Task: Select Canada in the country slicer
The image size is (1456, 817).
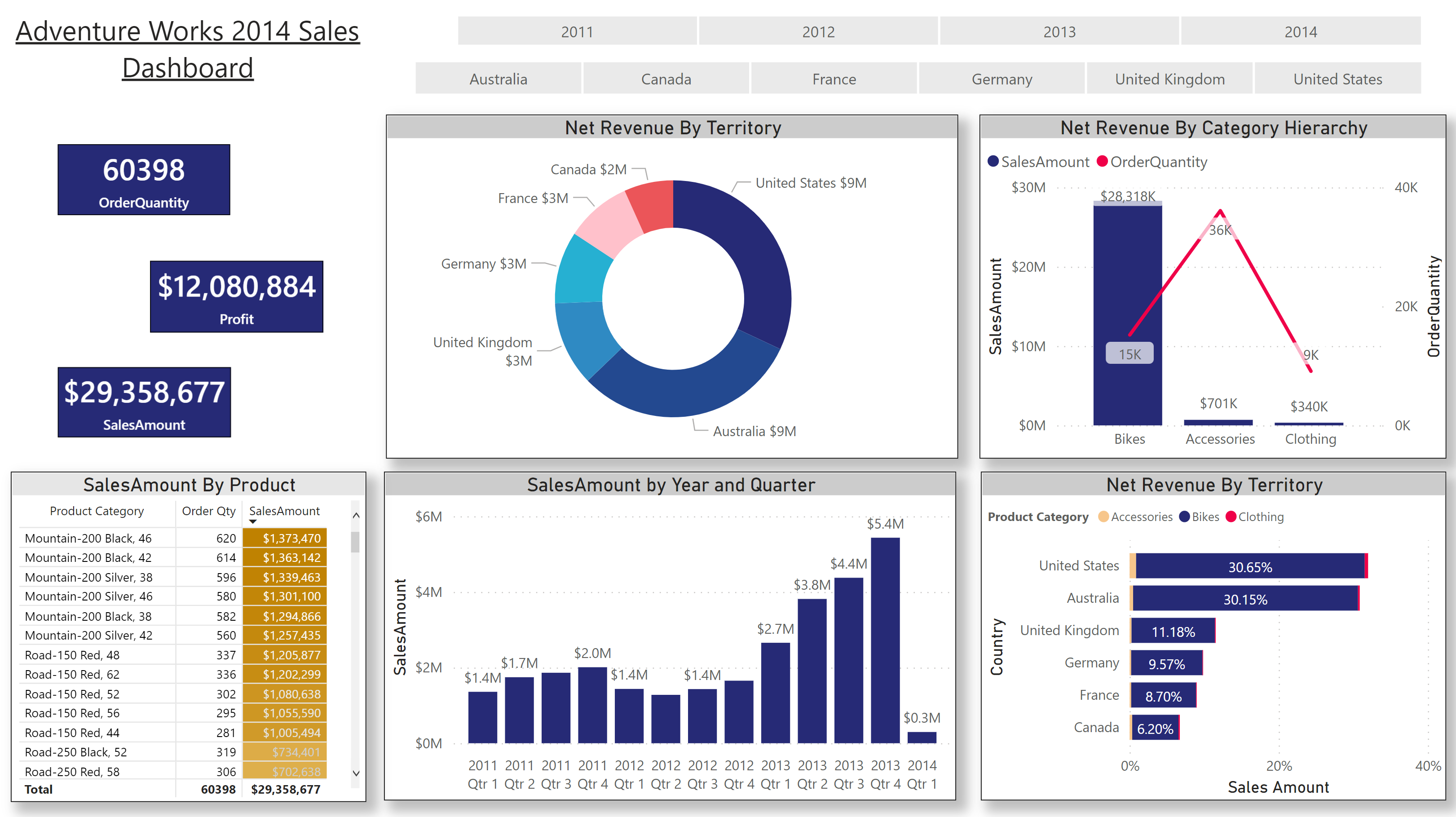Action: 666,79
